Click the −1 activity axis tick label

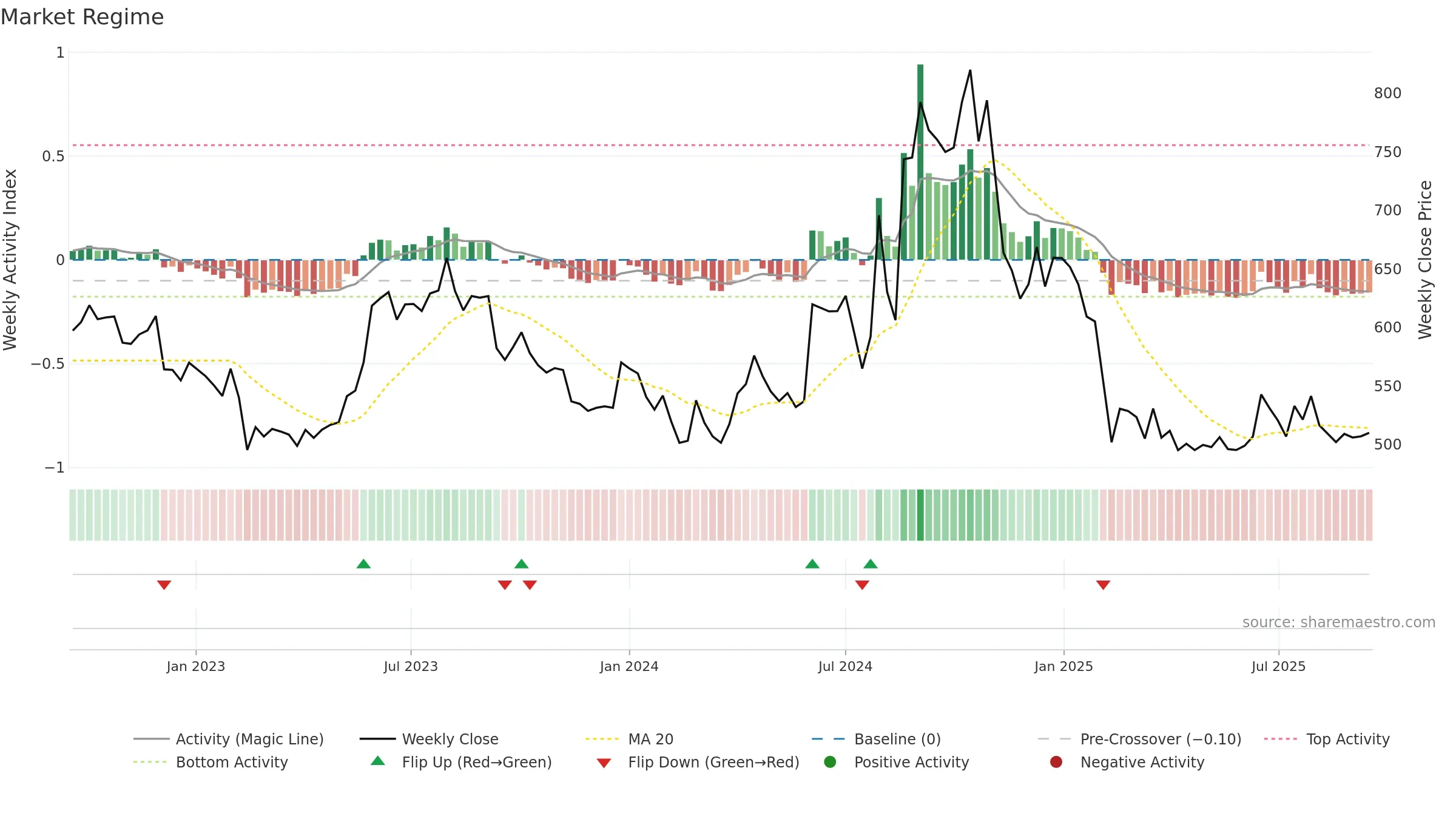tap(54, 468)
